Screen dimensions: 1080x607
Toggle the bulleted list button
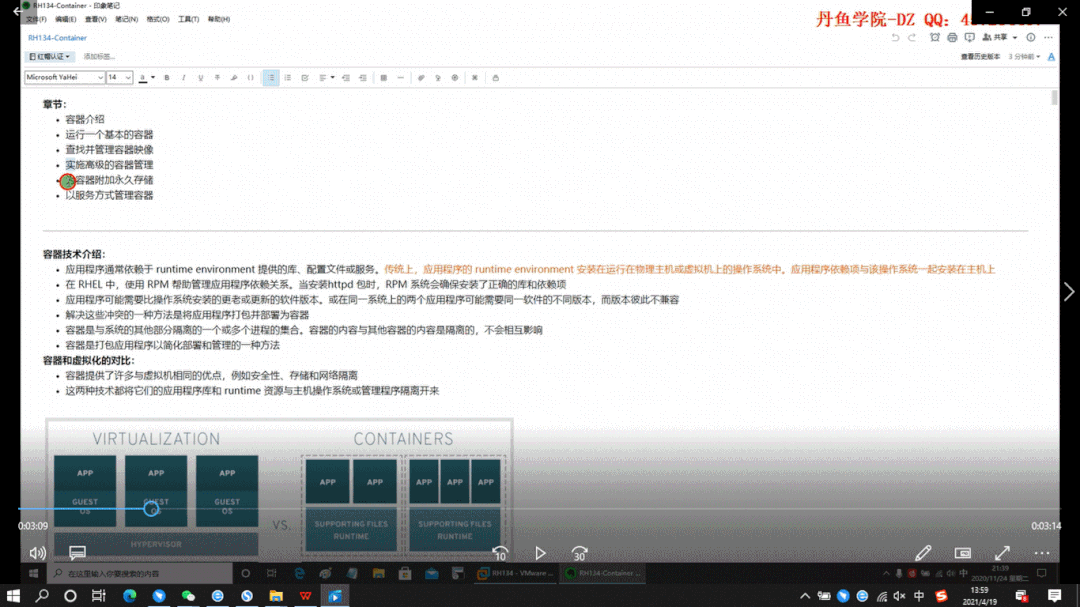pyautogui.click(x=271, y=78)
